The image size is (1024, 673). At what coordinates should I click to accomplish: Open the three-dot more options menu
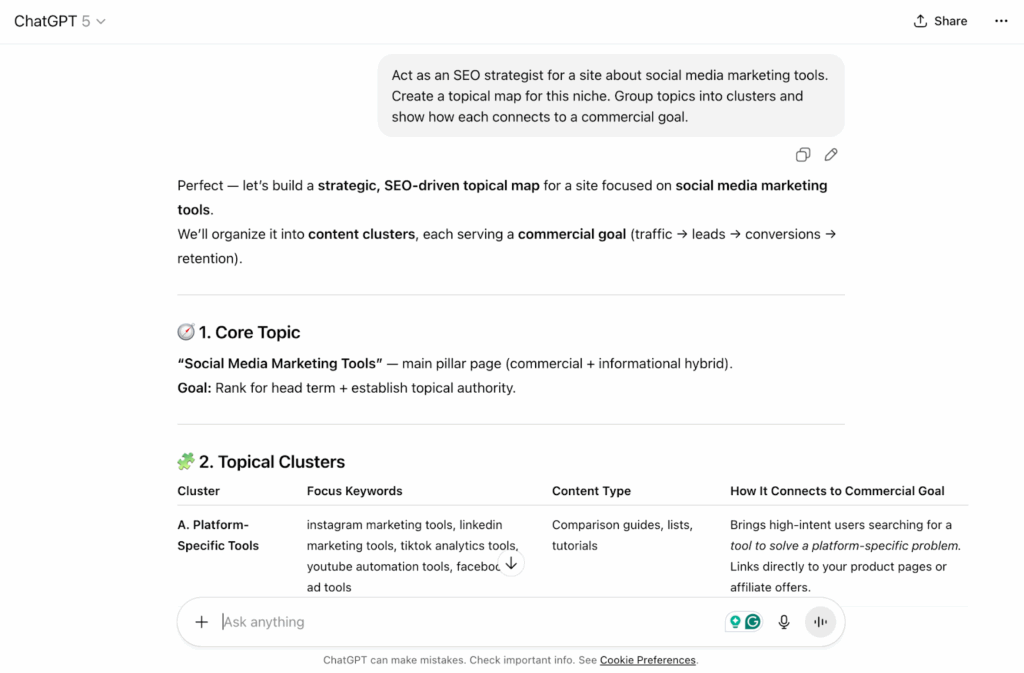pos(1001,21)
